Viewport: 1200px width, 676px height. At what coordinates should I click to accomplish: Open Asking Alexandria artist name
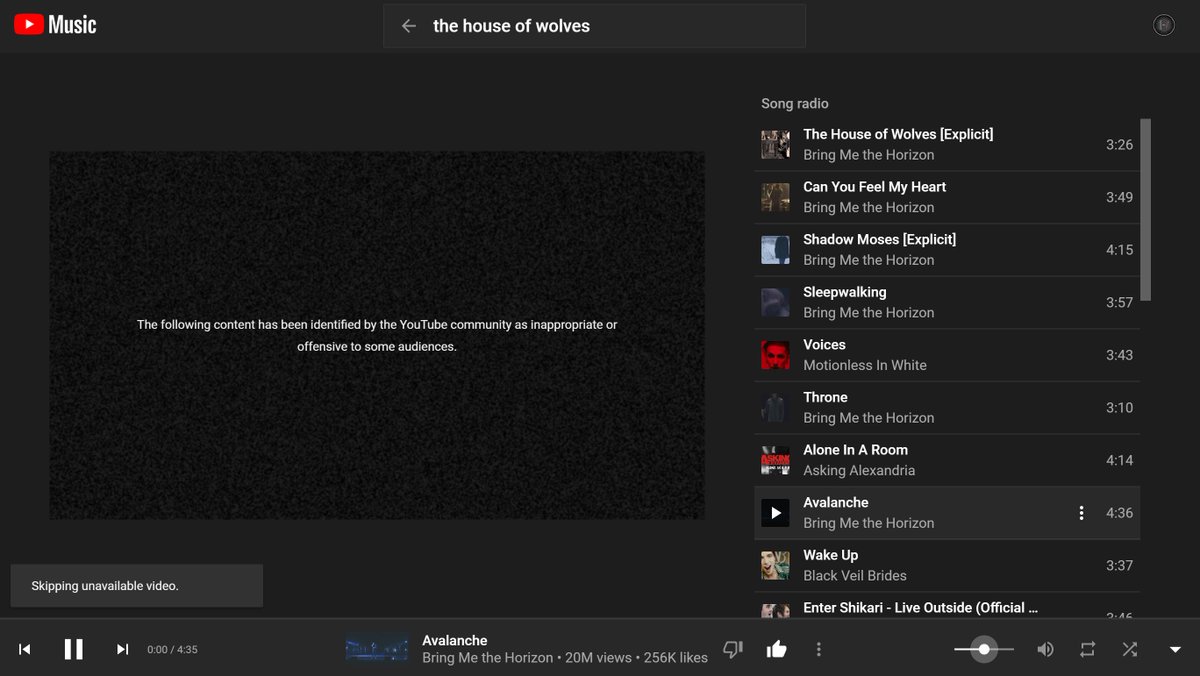point(859,470)
